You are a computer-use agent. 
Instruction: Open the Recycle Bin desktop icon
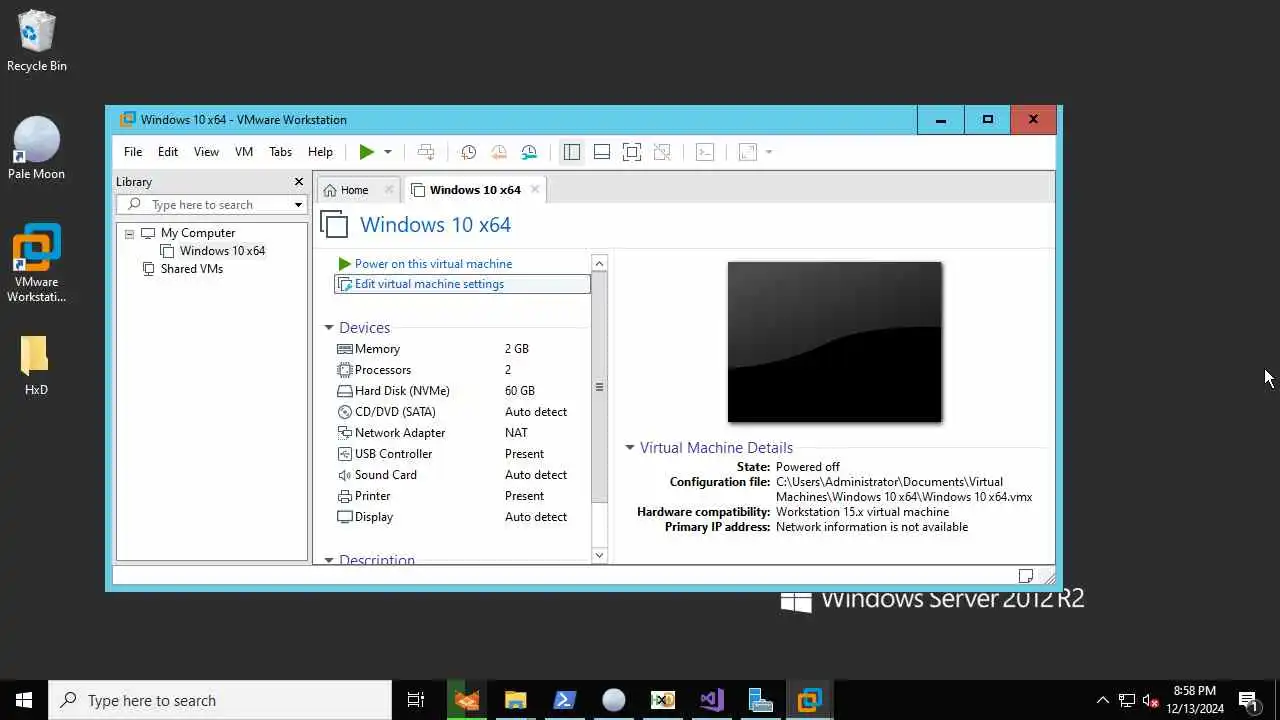[x=37, y=41]
